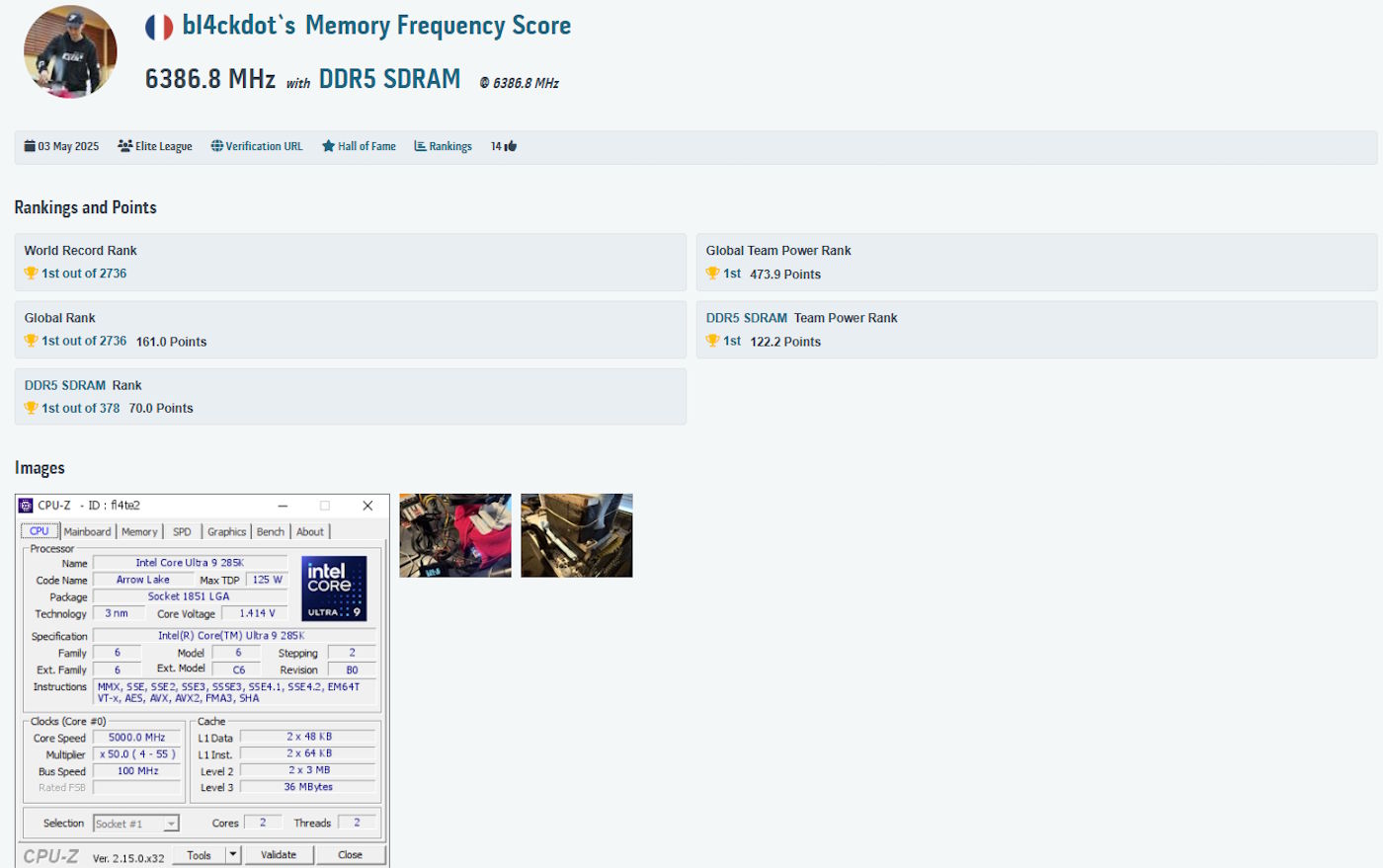Screen dimensions: 1383x868
Task: Expand the Tools dropdown arrow
Action: 233,855
